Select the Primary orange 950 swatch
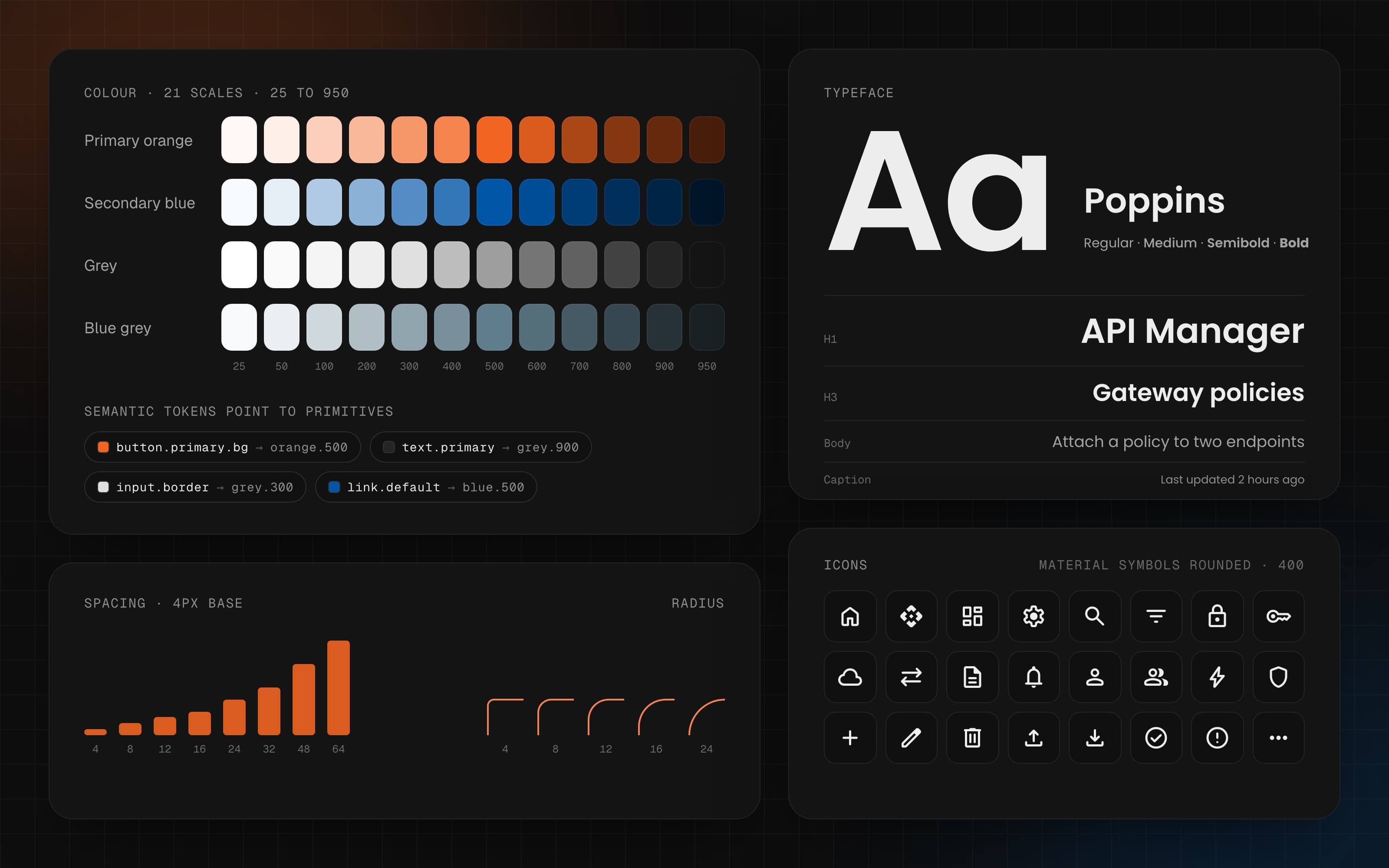This screenshot has height=868, width=1389. [707, 139]
